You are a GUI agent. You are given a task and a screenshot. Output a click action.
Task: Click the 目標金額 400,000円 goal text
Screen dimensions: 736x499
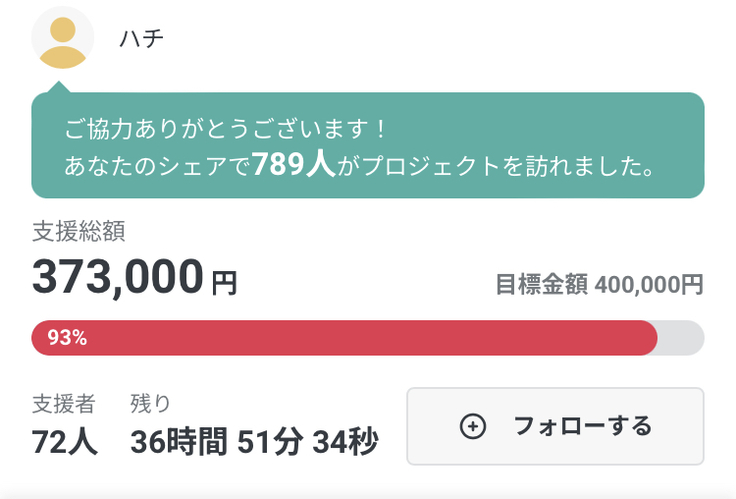(599, 284)
